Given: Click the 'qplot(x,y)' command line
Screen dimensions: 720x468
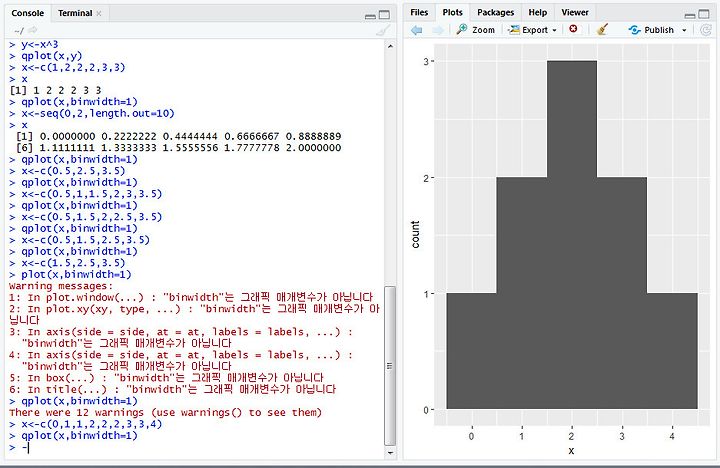Looking at the screenshot, I should tap(51, 56).
